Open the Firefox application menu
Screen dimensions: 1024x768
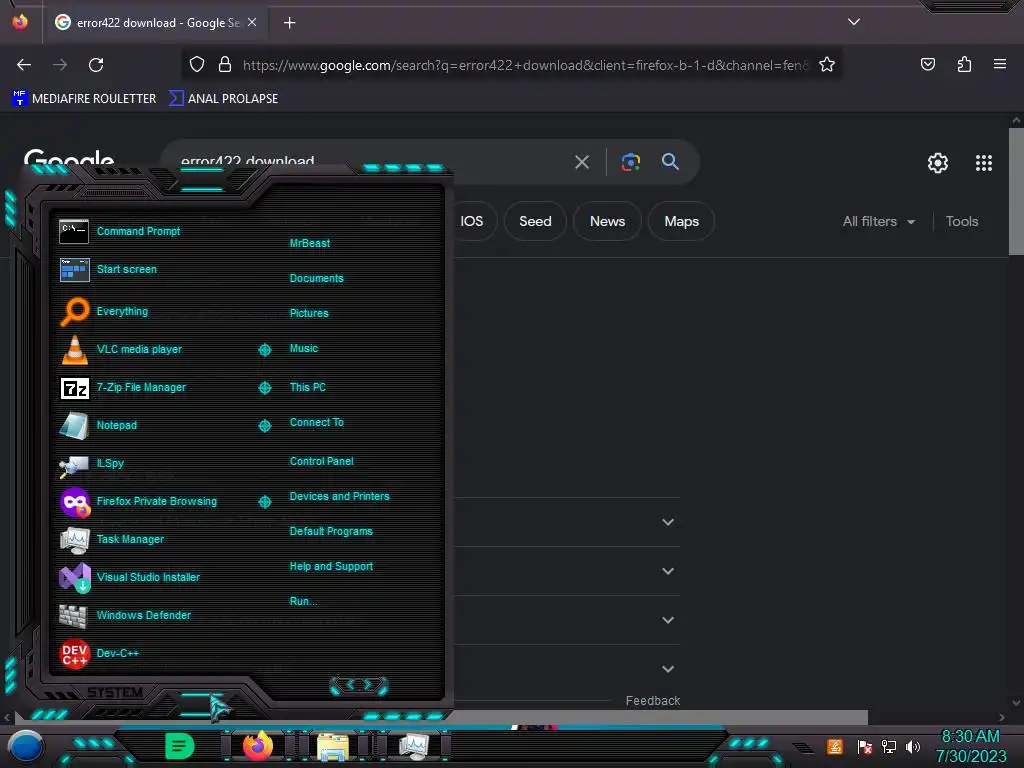(1000, 64)
